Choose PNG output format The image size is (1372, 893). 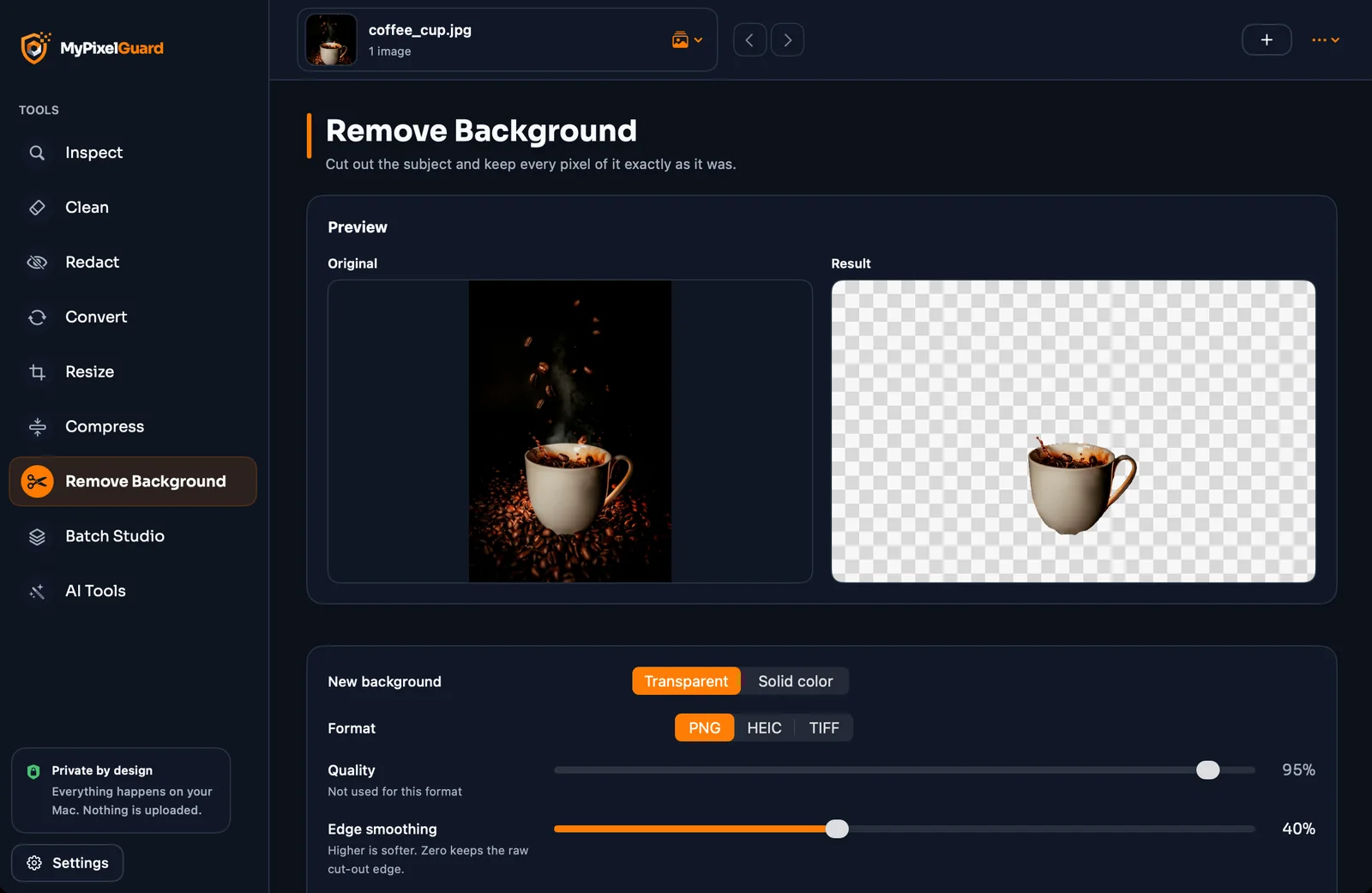tap(704, 728)
